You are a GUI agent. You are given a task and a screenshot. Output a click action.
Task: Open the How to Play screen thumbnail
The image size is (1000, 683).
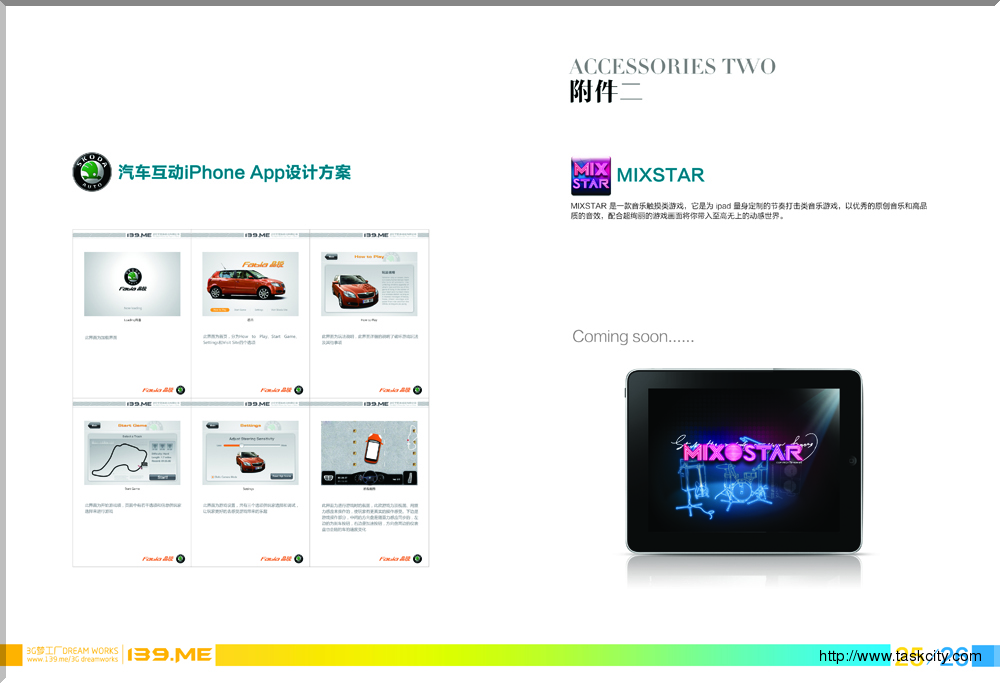tap(369, 284)
